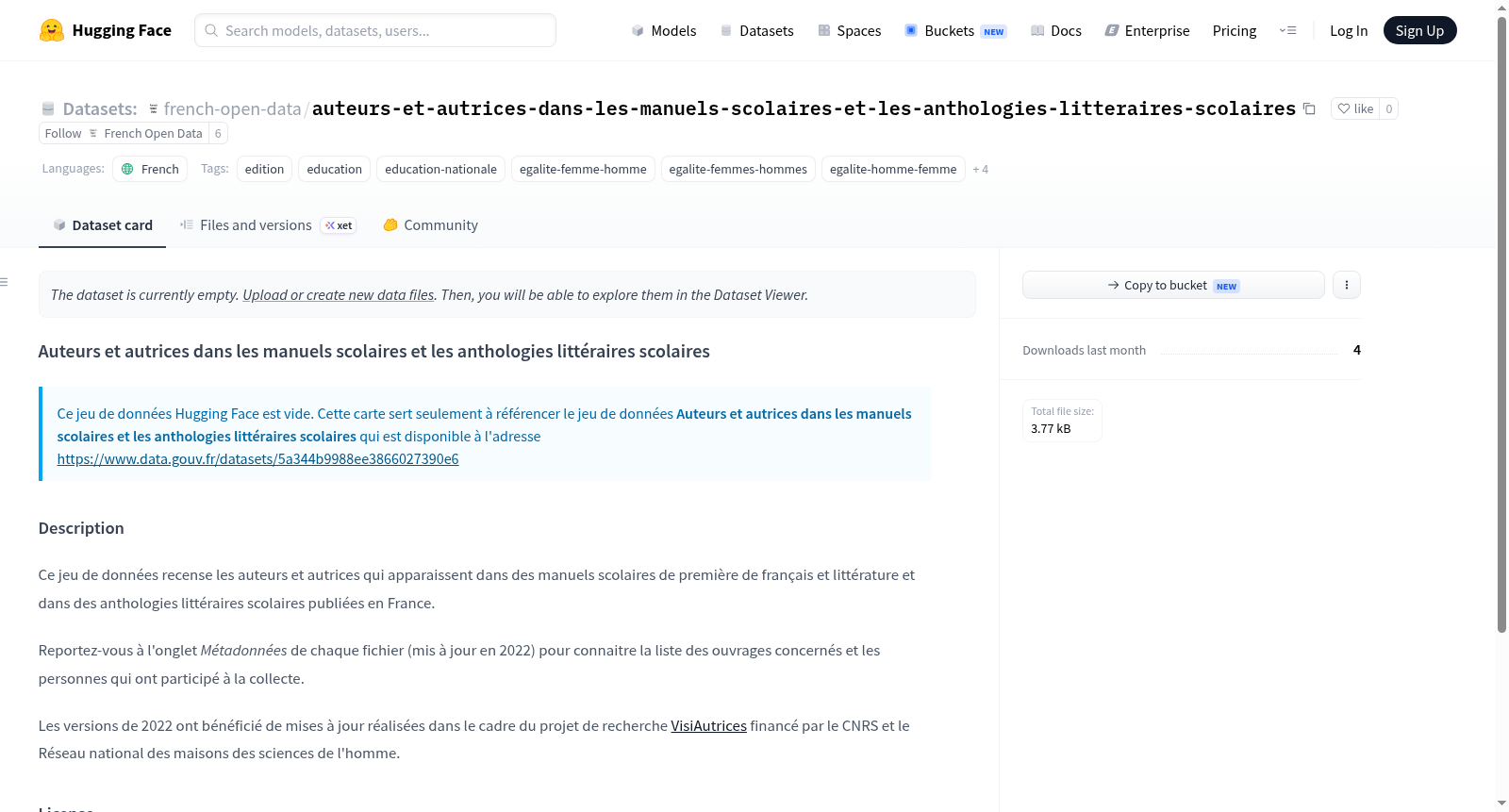Go to the Datasets page in navbar

(x=757, y=30)
